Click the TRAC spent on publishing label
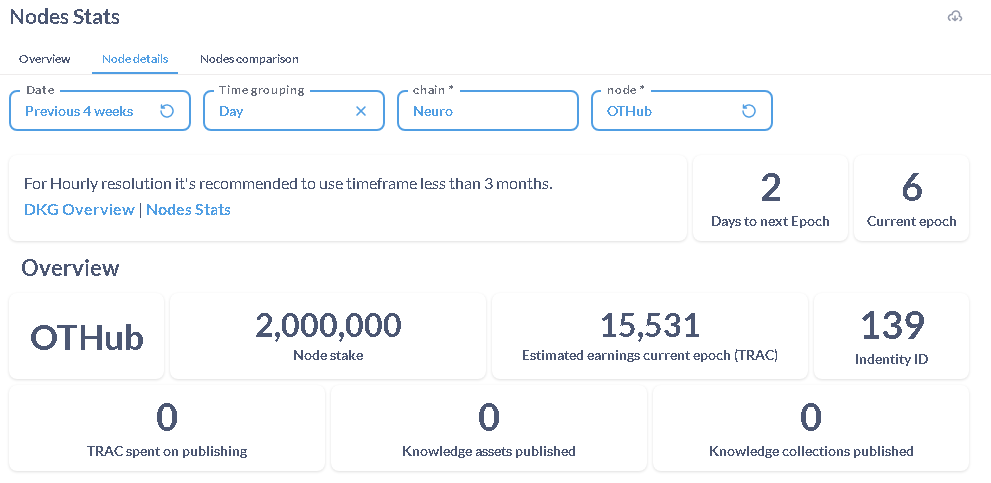Screen dimensions: 991x483 pos(167,451)
